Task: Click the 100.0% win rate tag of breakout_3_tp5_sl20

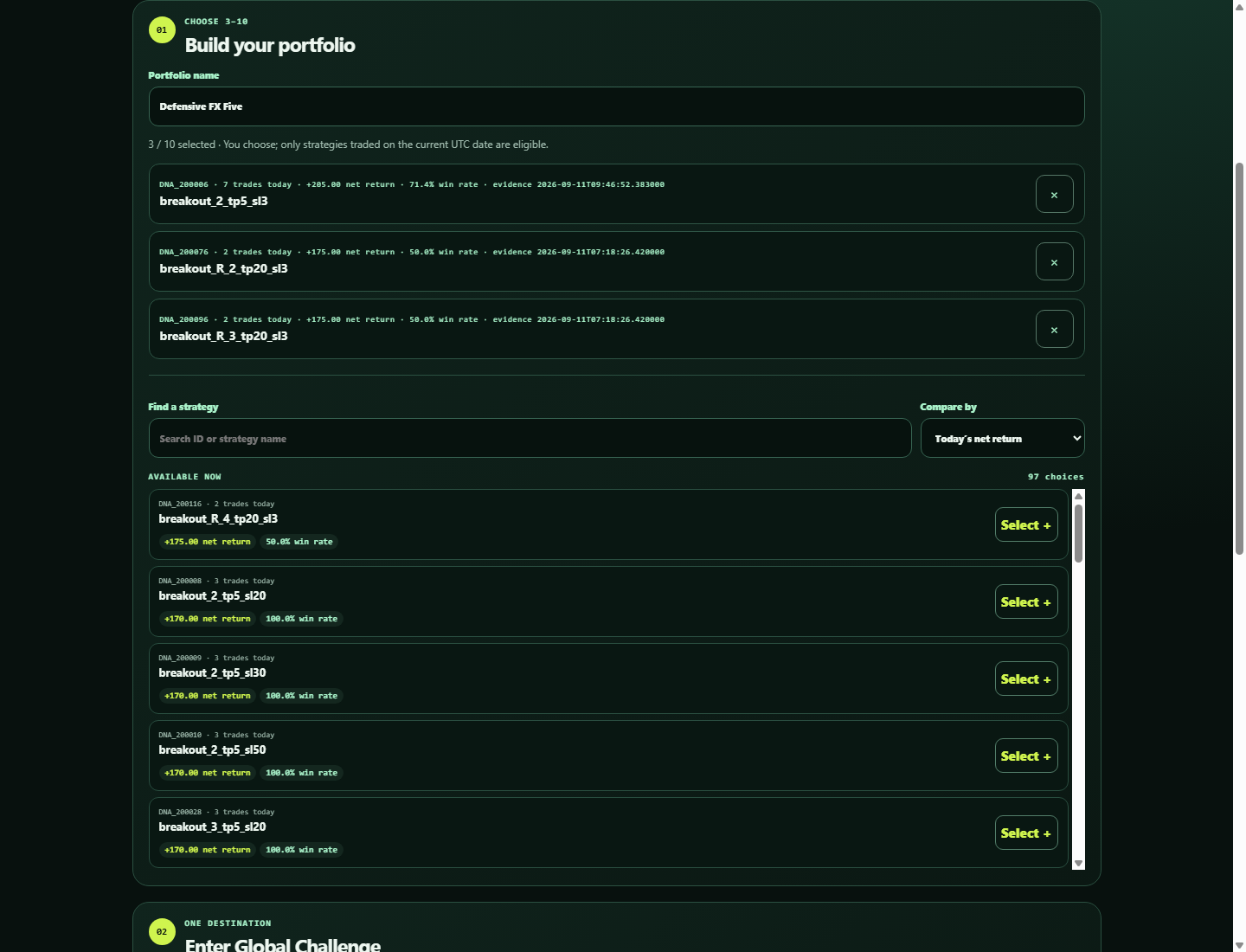Action: [x=302, y=850]
